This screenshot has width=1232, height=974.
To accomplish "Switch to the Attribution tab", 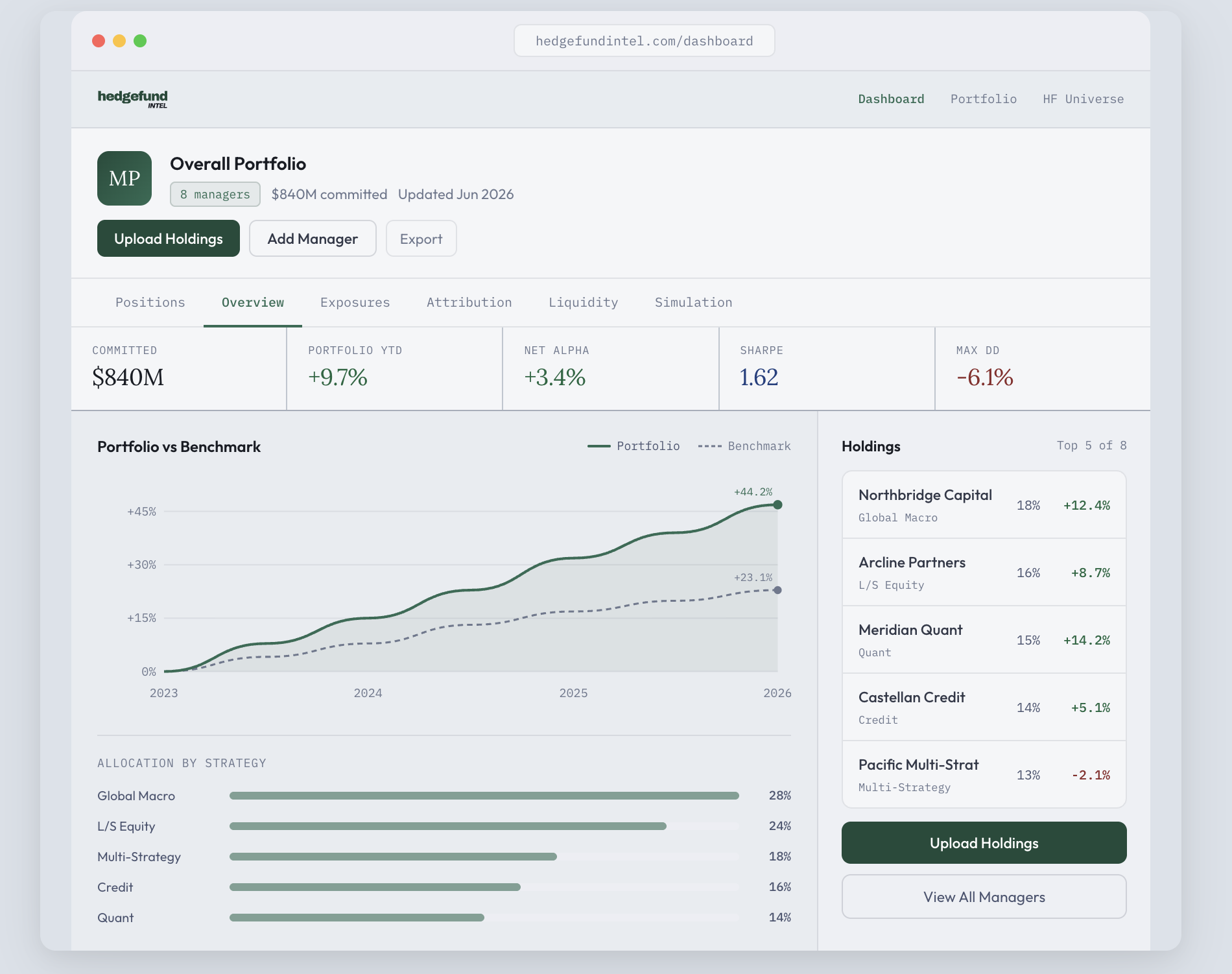I will click(x=469, y=303).
